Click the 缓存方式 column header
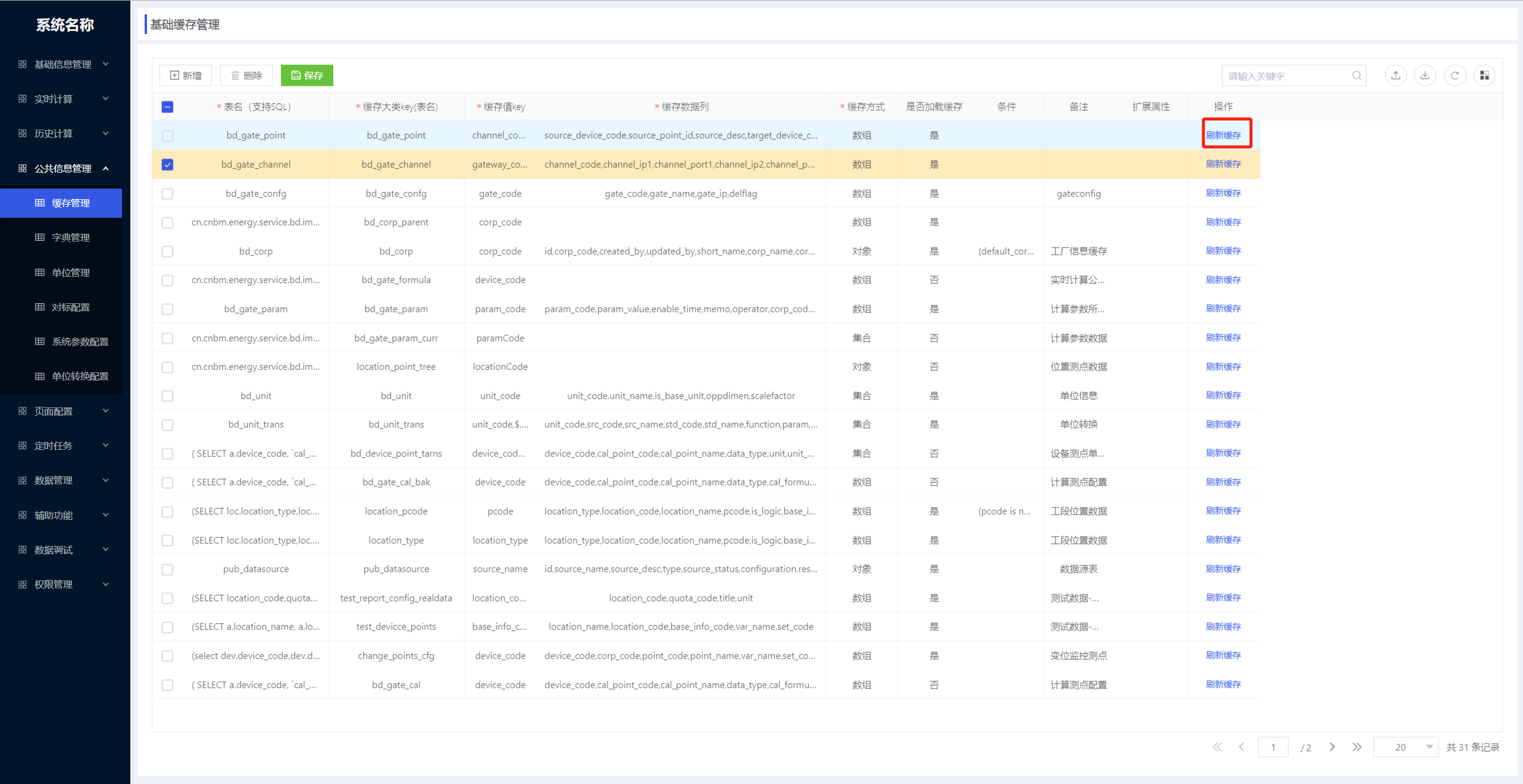Screen dimensions: 1523x784 click(x=862, y=107)
